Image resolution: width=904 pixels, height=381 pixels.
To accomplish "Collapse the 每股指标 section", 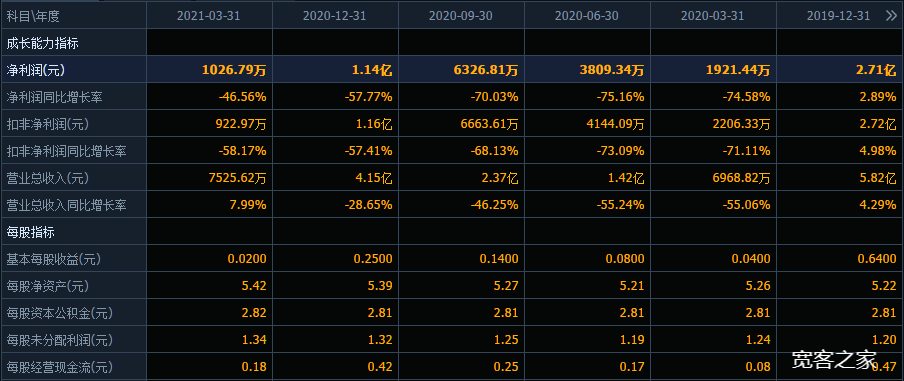I will tap(31, 232).
